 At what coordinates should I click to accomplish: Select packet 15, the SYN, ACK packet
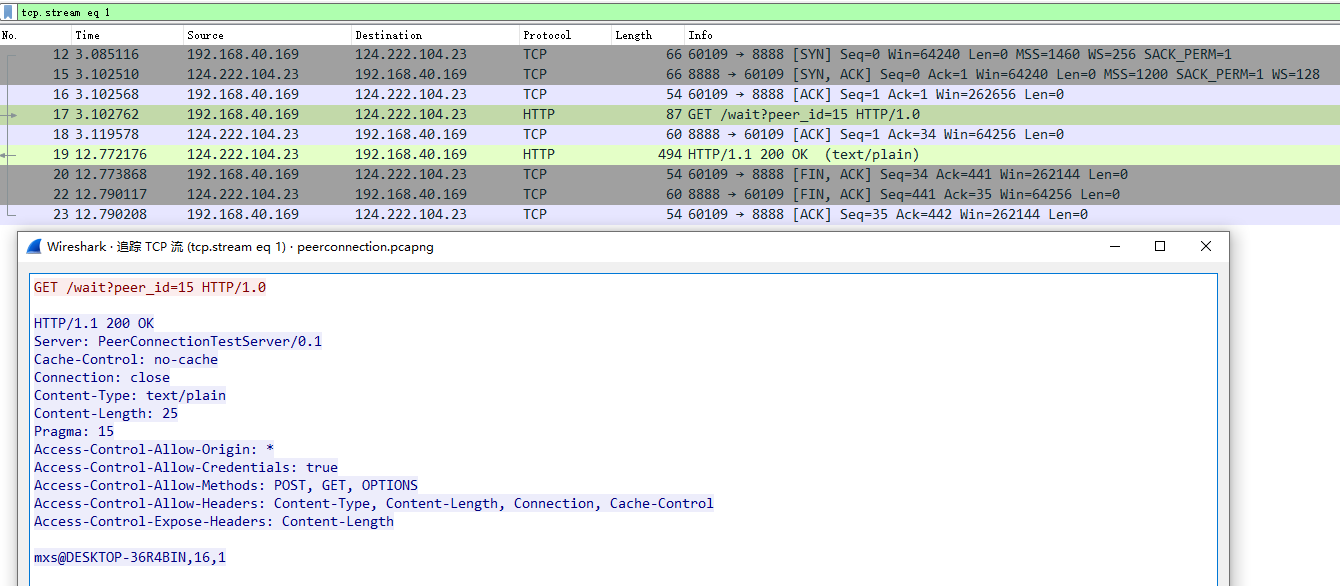tap(670, 74)
